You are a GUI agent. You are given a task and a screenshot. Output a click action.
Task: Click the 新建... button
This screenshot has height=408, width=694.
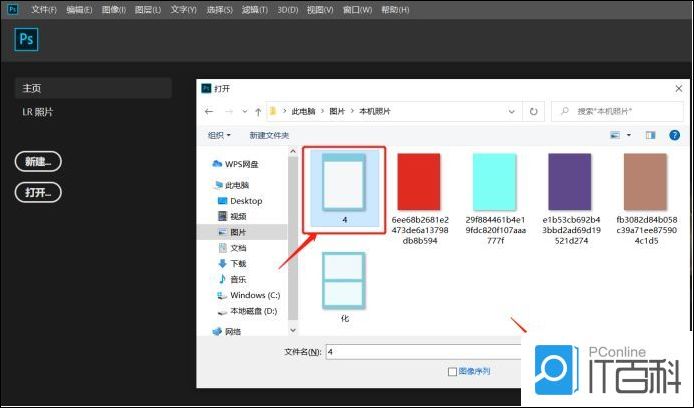click(x=38, y=161)
